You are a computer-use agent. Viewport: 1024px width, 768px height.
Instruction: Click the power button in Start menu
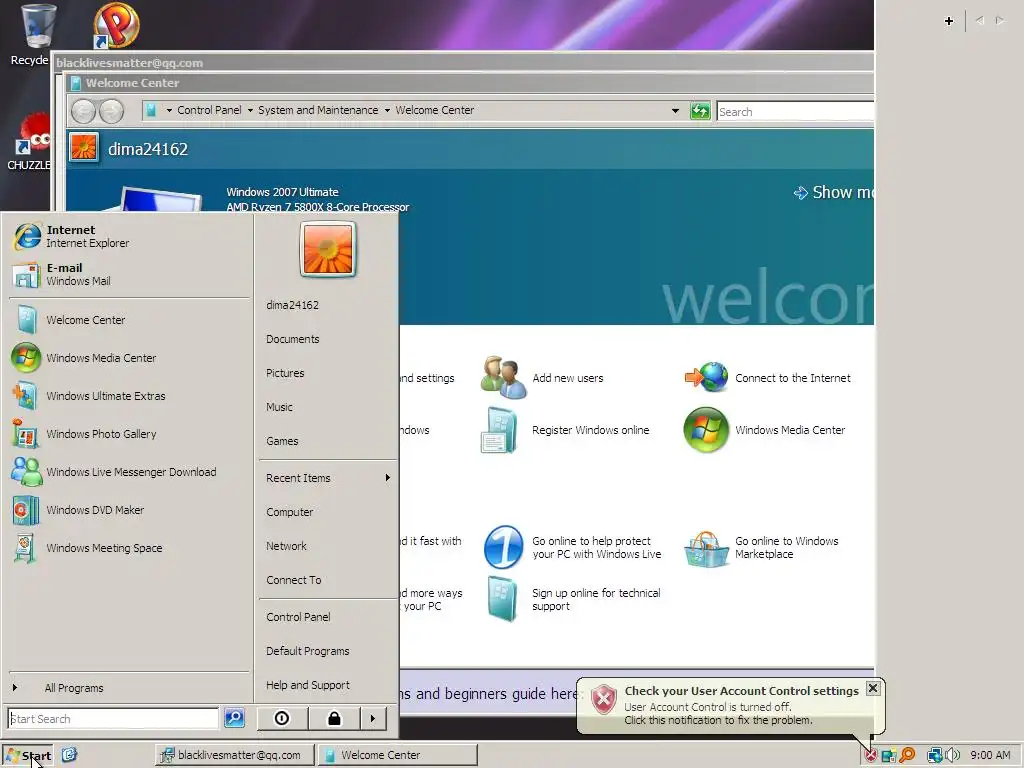pos(282,718)
